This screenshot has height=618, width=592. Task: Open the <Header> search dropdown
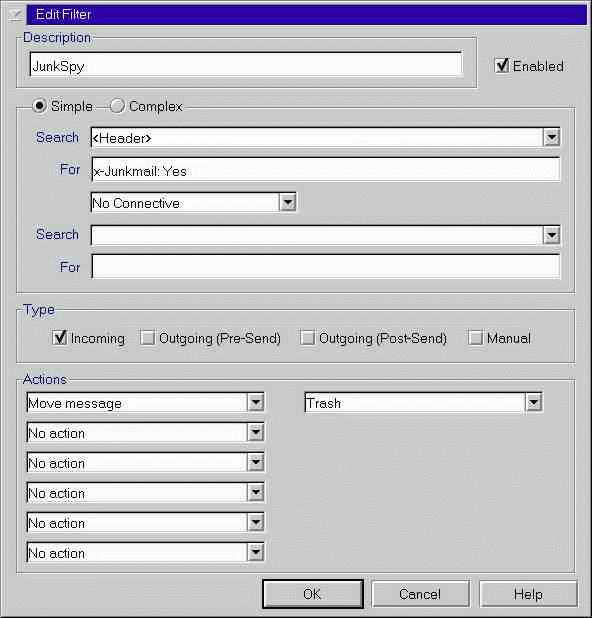(x=551, y=138)
